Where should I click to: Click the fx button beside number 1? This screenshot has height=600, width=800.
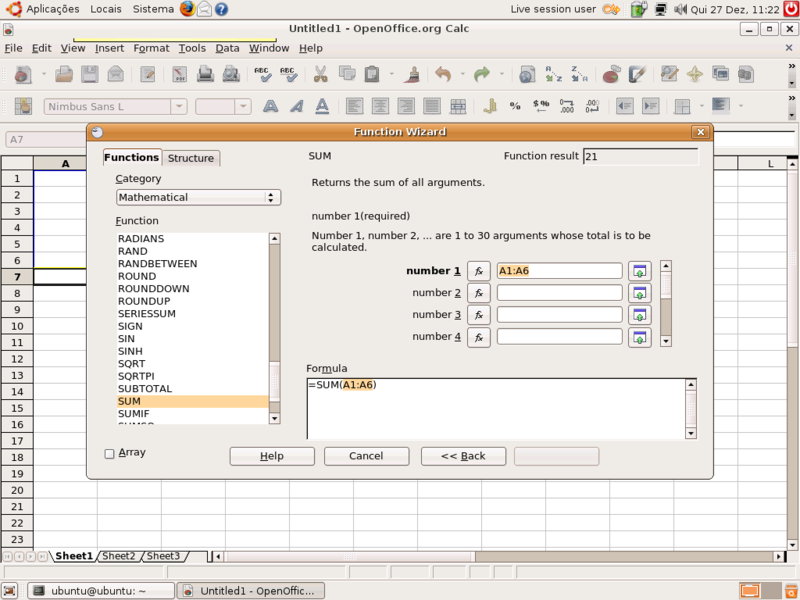click(x=479, y=271)
